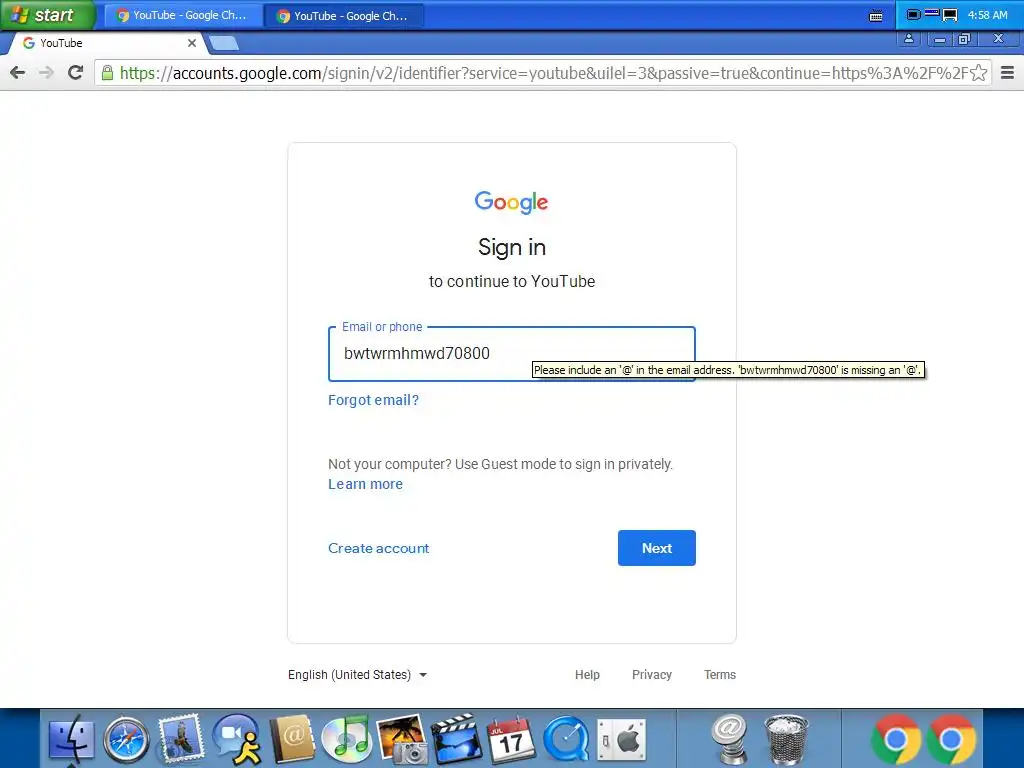Bookmark page with the star icon
This screenshot has width=1024, height=768.
click(978, 72)
